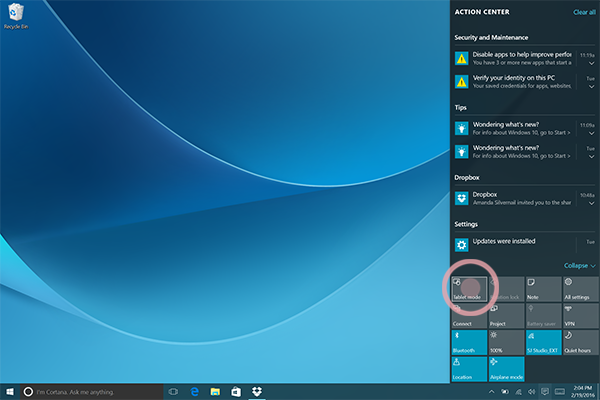Open Verify your identity notification
Viewport: 600px width, 400px height.
[x=522, y=82]
